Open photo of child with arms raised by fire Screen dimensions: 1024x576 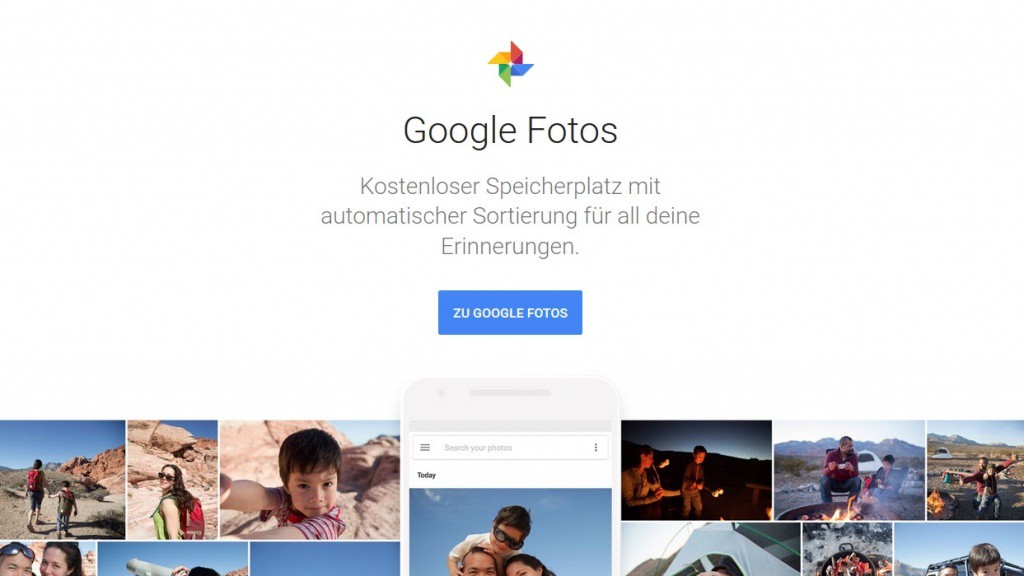975,470
